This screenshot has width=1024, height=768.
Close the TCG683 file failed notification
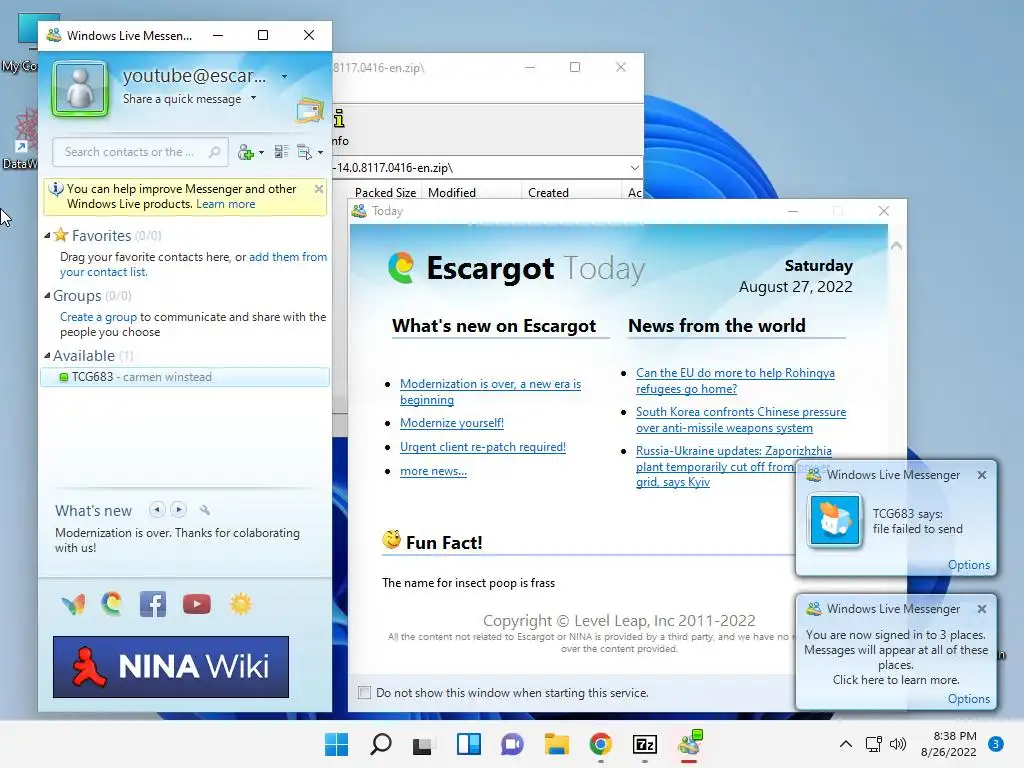click(982, 475)
